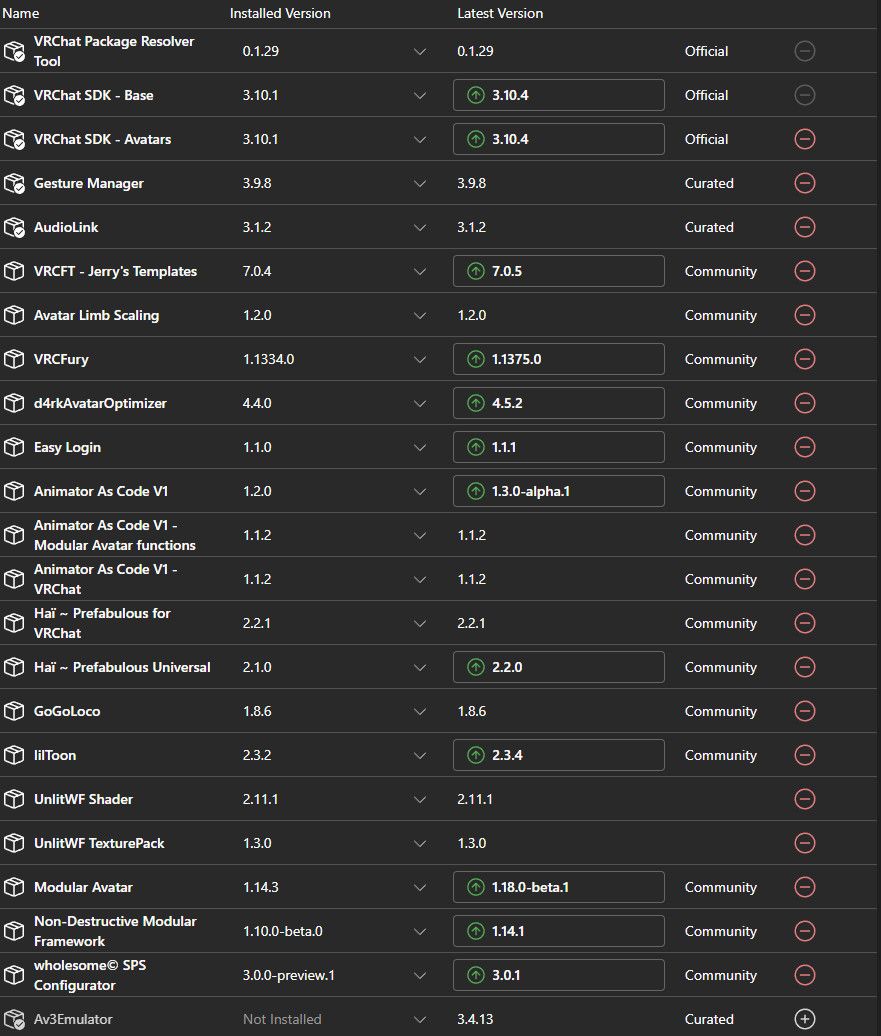Click the Installed Version column header

coord(280,13)
